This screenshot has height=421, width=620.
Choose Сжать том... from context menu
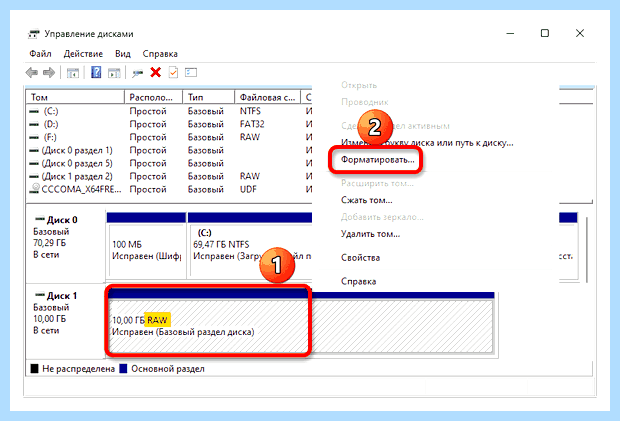367,200
